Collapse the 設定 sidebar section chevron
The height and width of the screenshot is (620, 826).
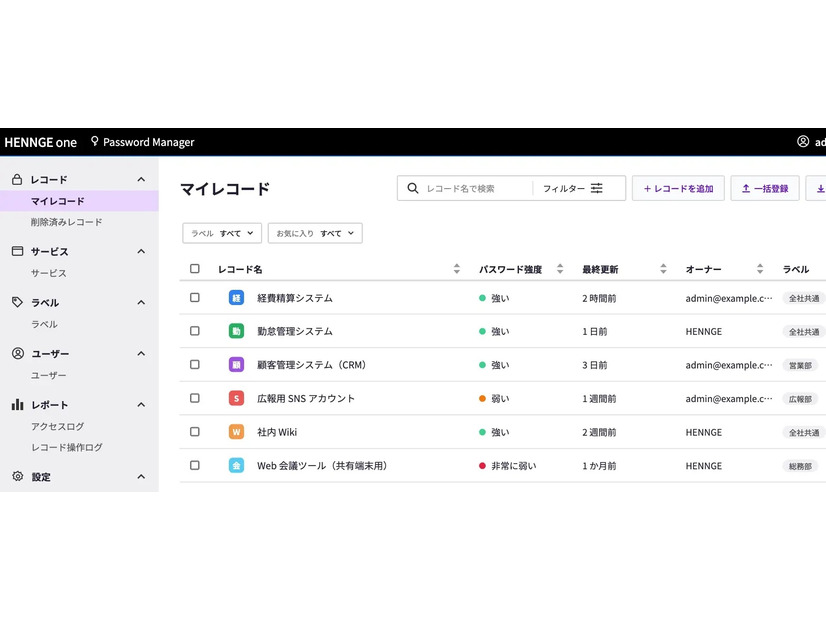(141, 477)
